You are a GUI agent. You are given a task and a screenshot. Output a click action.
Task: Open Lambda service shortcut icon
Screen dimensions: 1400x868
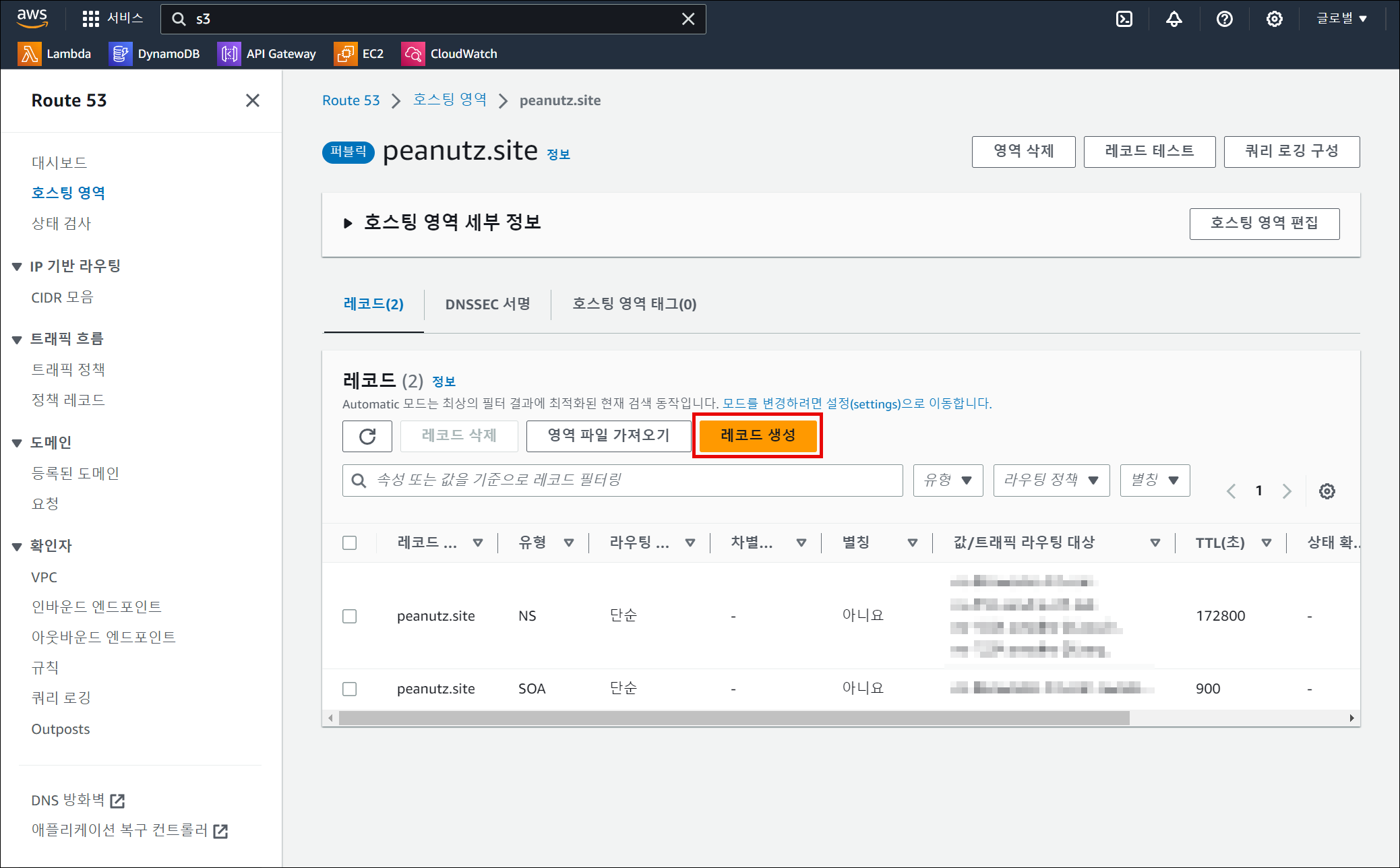pyautogui.click(x=29, y=54)
